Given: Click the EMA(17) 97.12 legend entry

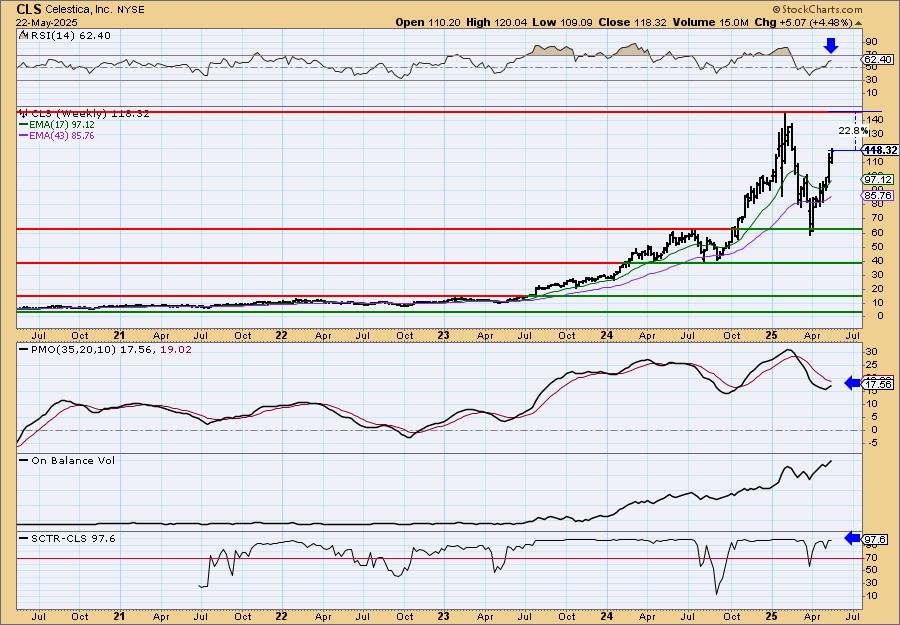Looking at the screenshot, I should coord(57,125).
